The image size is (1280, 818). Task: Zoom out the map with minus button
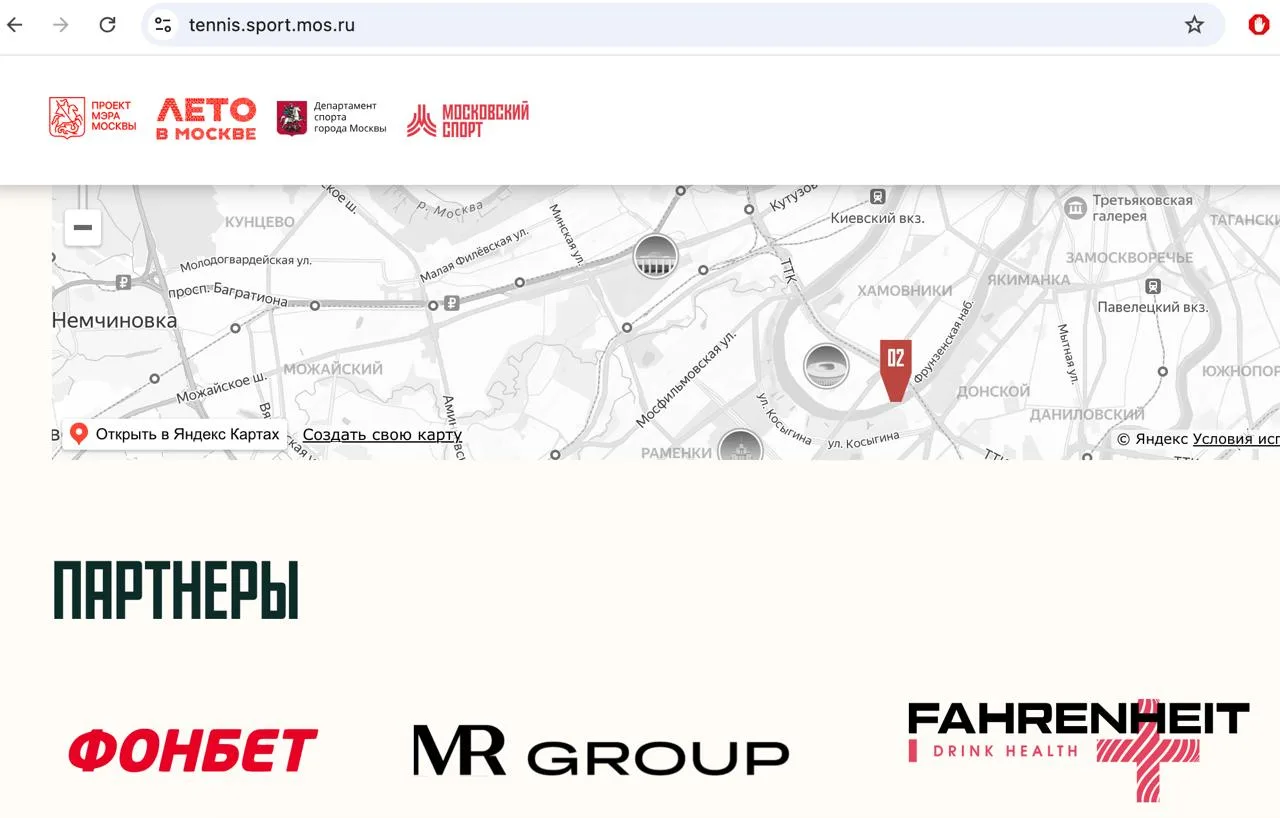tap(83, 228)
